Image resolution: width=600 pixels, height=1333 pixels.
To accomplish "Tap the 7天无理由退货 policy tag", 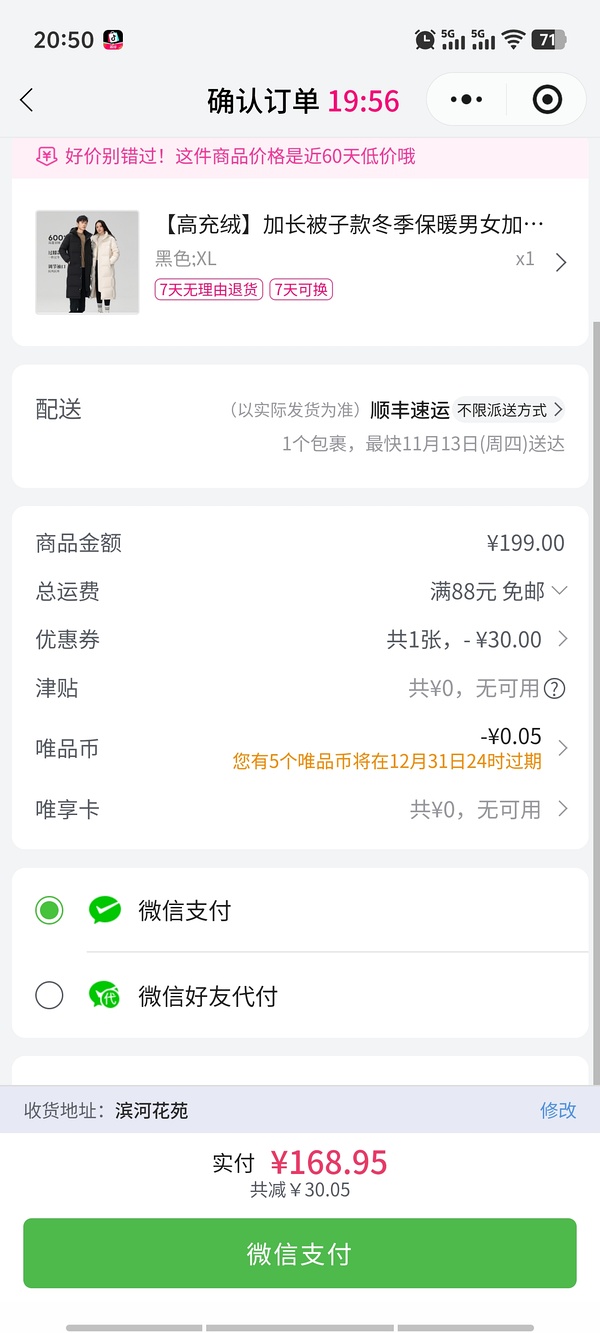I will pyautogui.click(x=208, y=292).
